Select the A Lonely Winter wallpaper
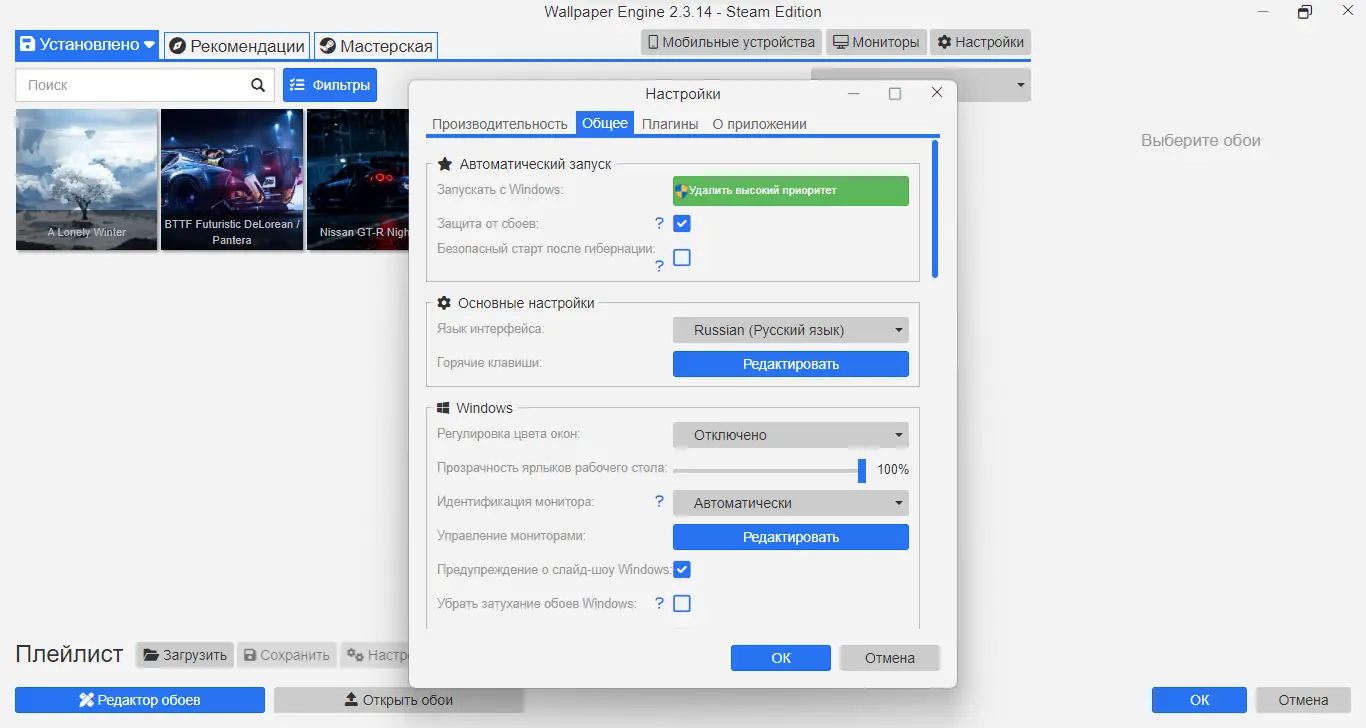The image size is (1366, 728). pos(87,179)
